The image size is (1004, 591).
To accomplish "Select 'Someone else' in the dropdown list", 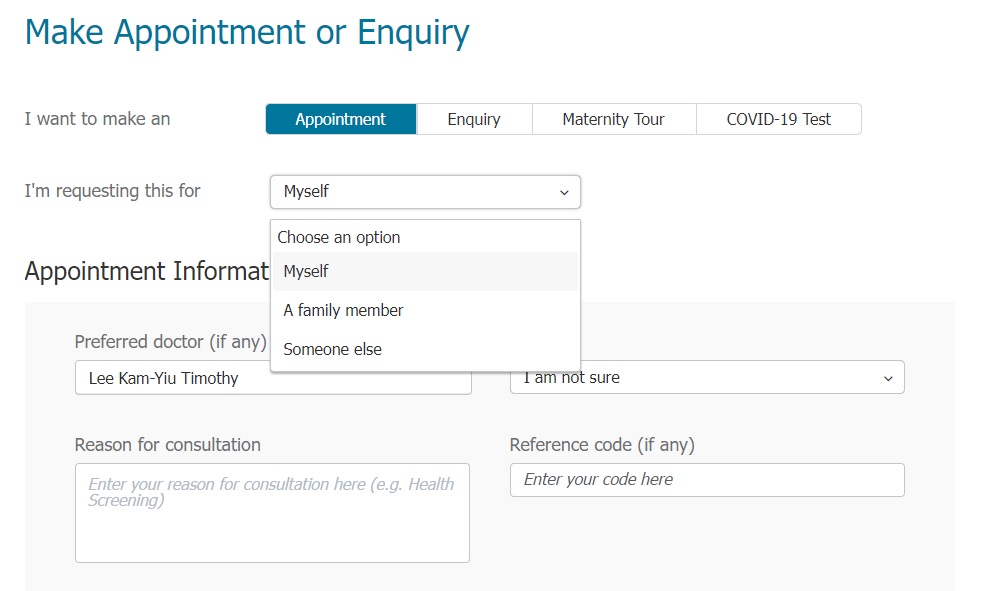I will (332, 349).
